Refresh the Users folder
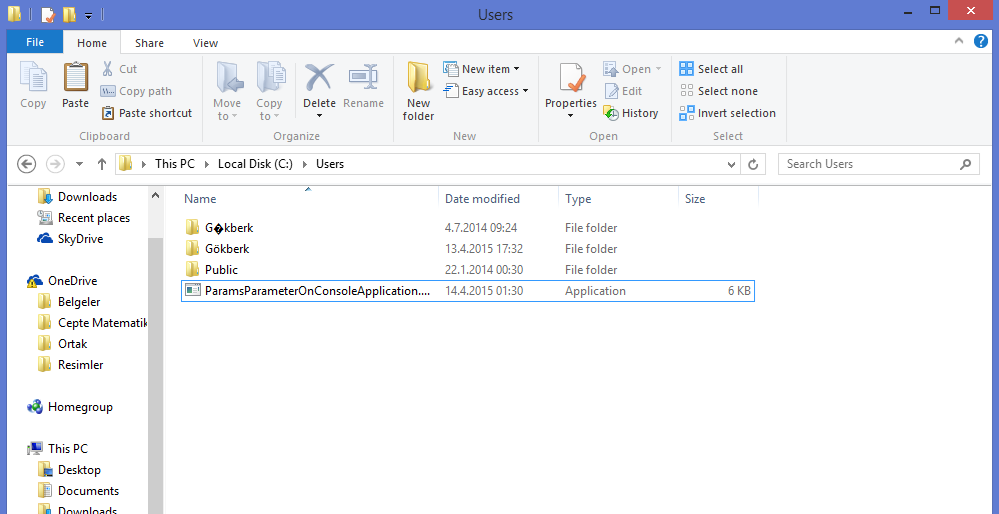 (x=752, y=164)
